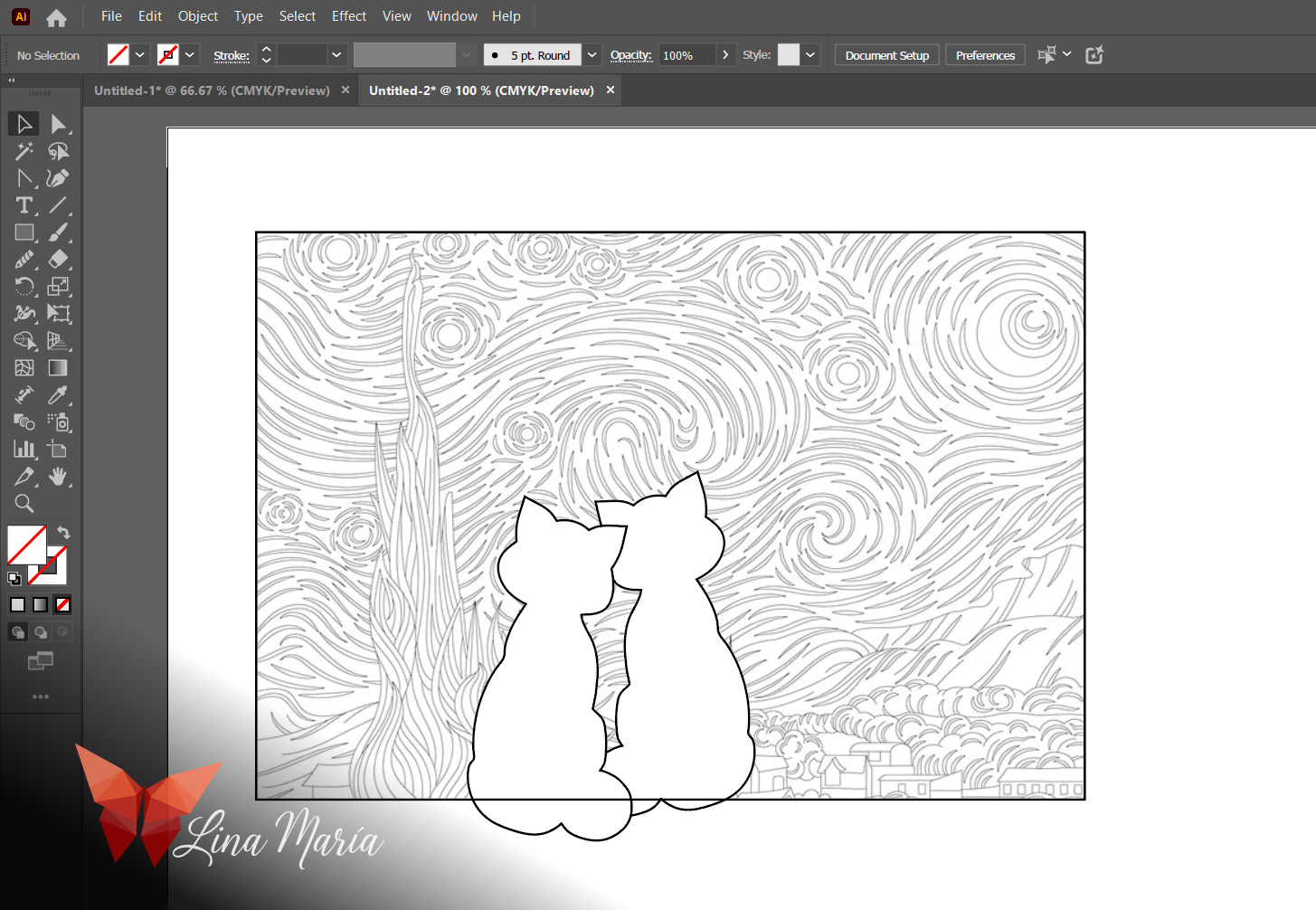Open brush definition dropdown beside 5 pt. Round
This screenshot has width=1316, height=910.
pyautogui.click(x=592, y=55)
